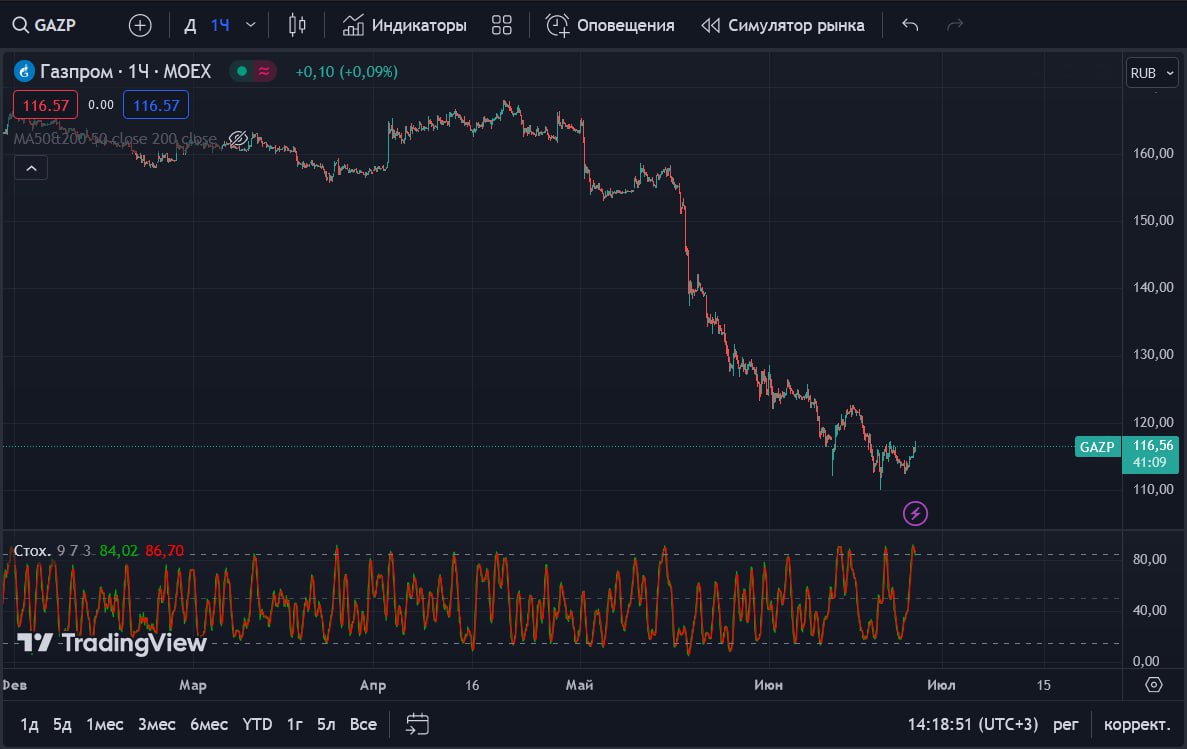The image size is (1187, 749).
Task: Click the Газпром logo icon
Action: pos(24,71)
